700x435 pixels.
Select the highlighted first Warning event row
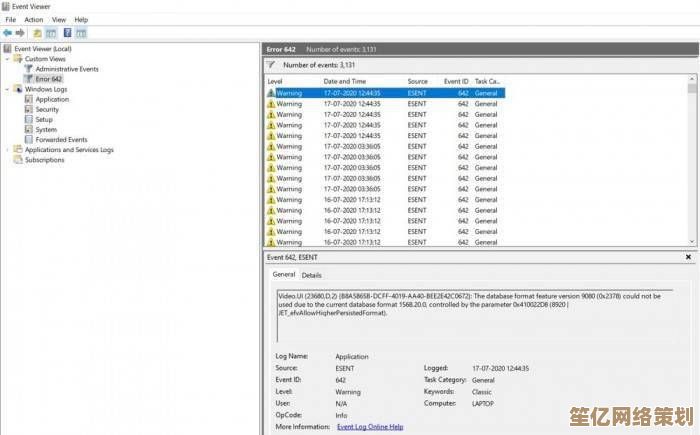click(385, 93)
